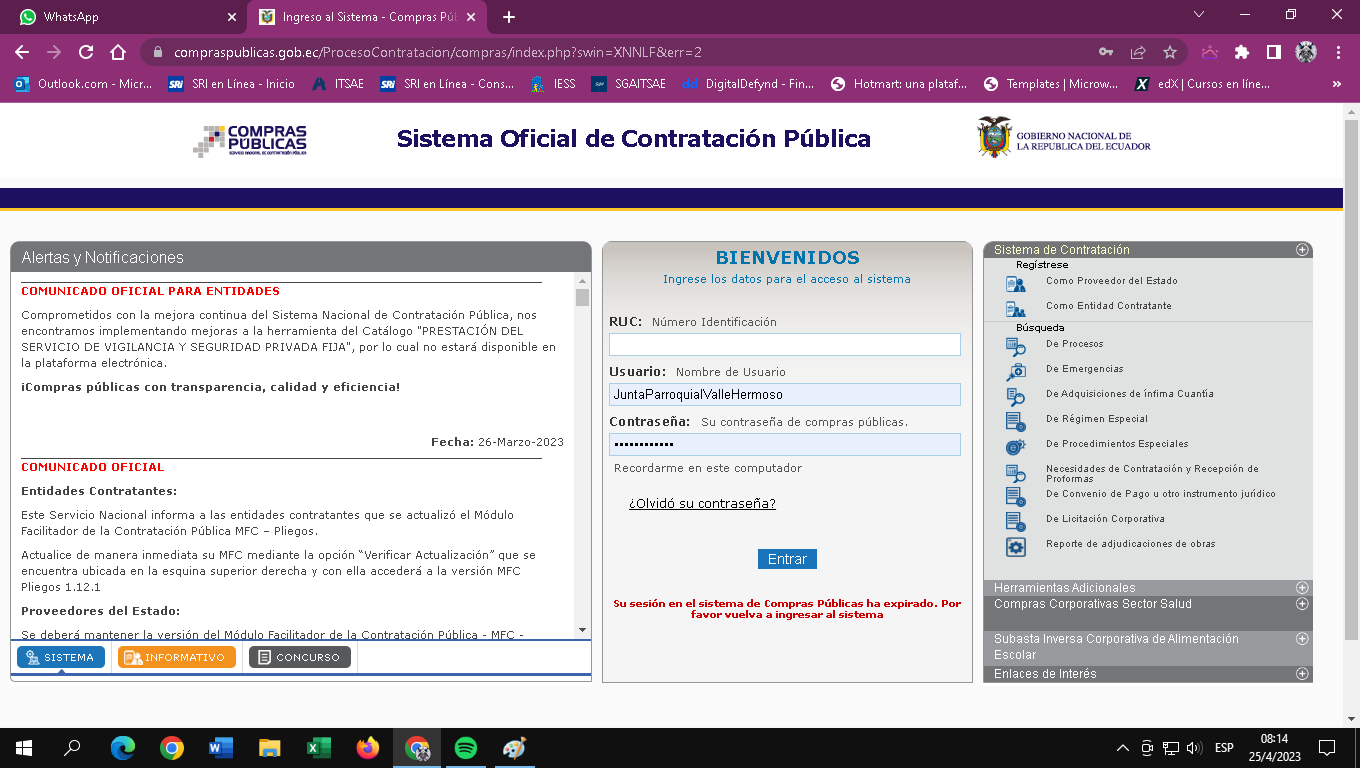Expand the Herramientas Adicionales section
The image size is (1360, 768).
coord(1302,588)
